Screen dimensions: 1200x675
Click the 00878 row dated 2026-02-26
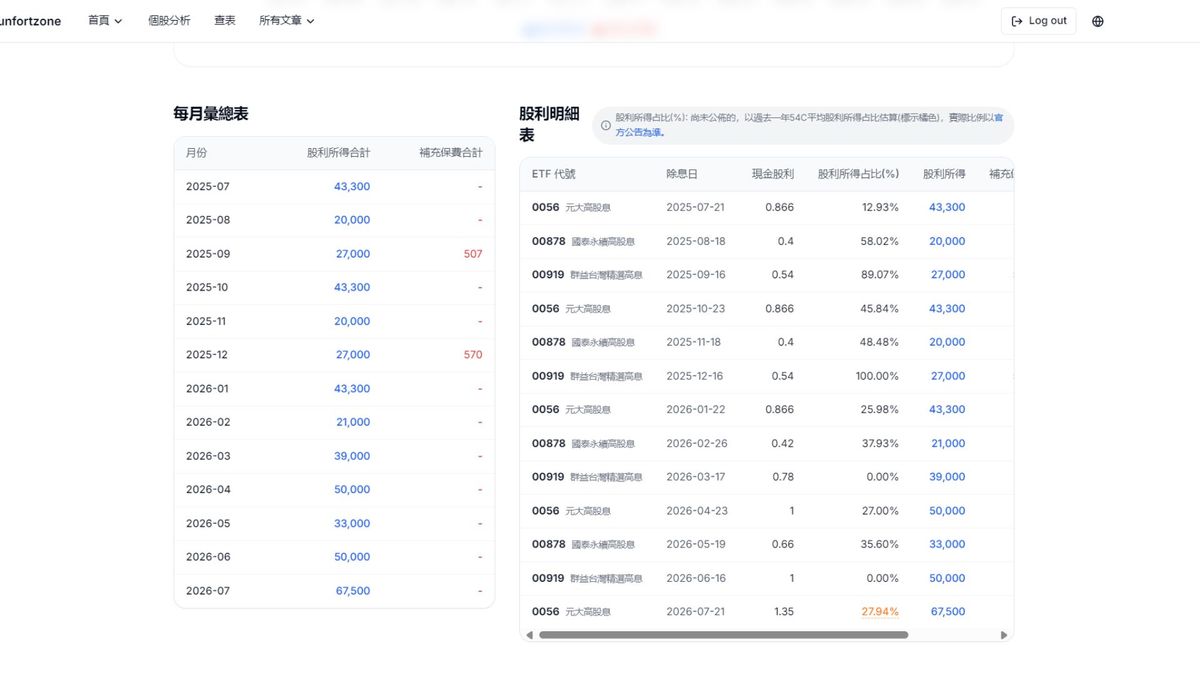766,443
